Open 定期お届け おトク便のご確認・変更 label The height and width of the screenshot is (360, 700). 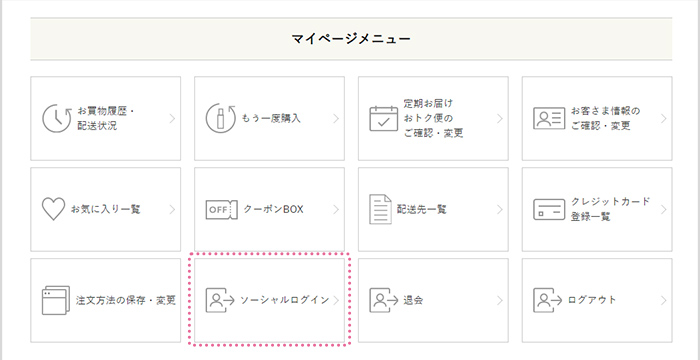[x=433, y=118]
